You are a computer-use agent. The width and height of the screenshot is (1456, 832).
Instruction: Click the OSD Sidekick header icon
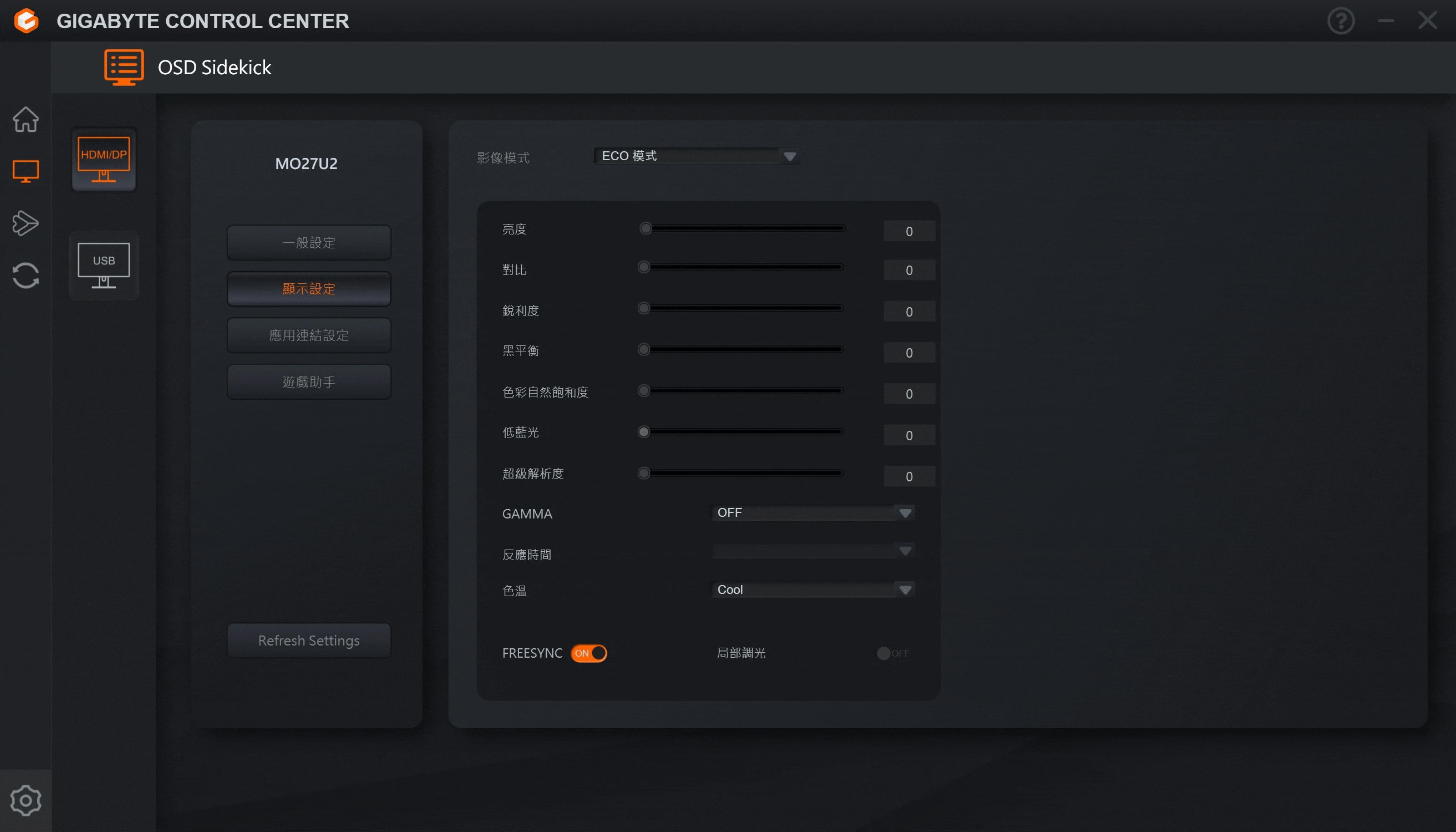click(x=124, y=67)
